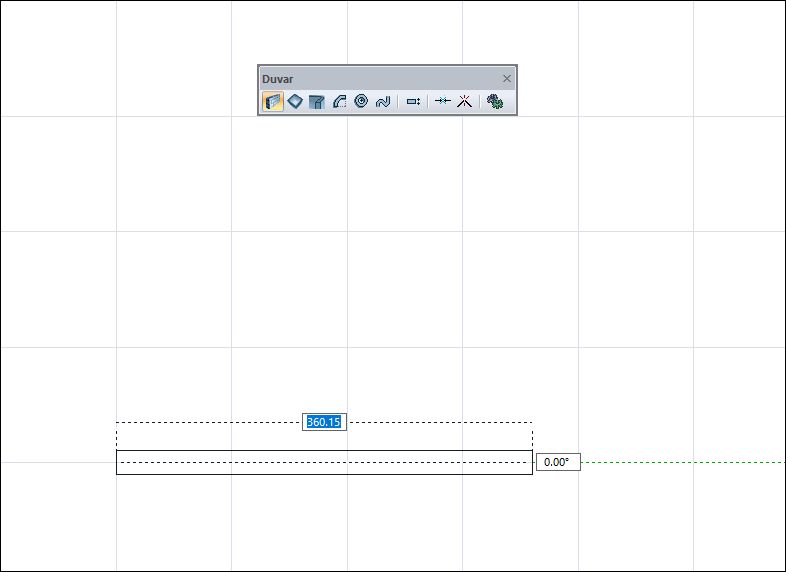Open wall settings gear icon
786x572 pixels.
[x=495, y=102]
